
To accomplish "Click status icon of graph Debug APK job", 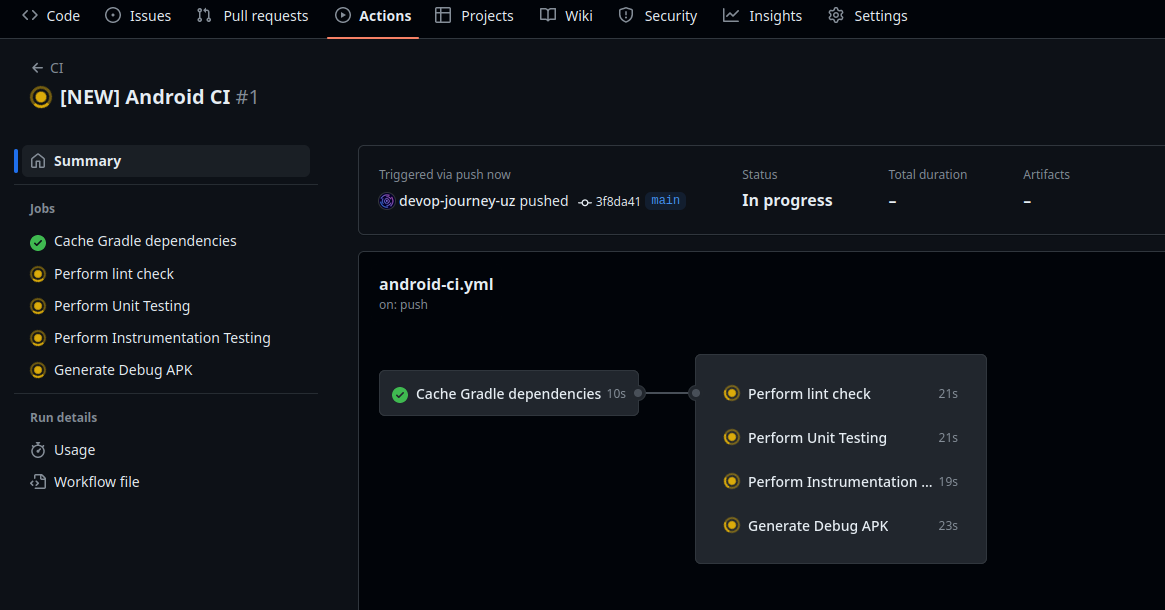I will coord(732,525).
